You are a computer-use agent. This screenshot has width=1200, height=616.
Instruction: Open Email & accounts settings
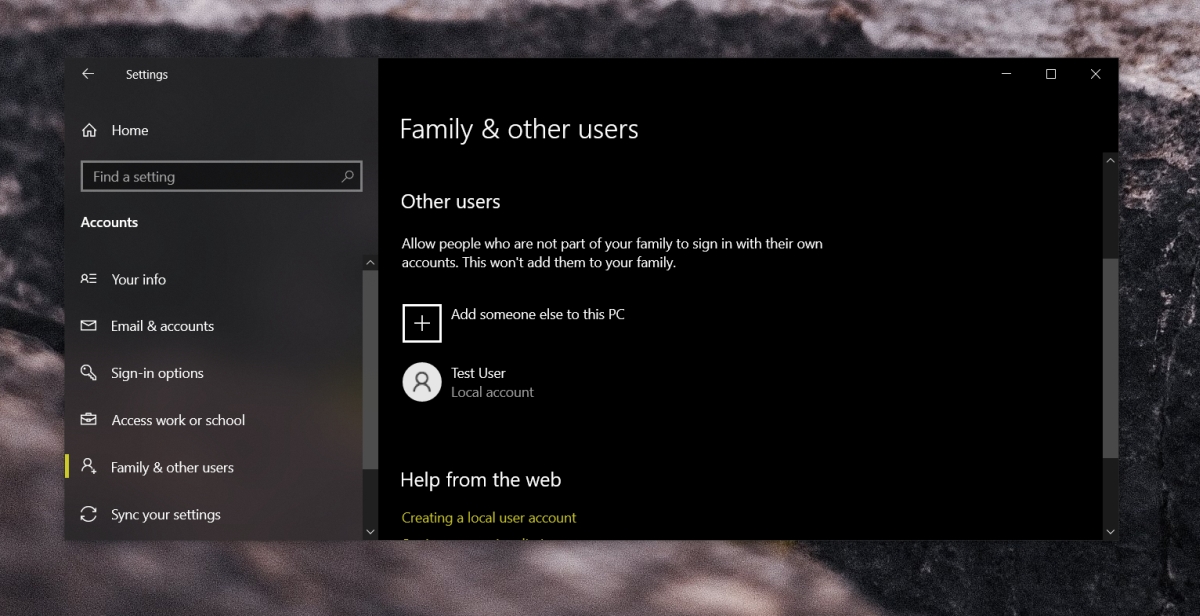click(163, 326)
